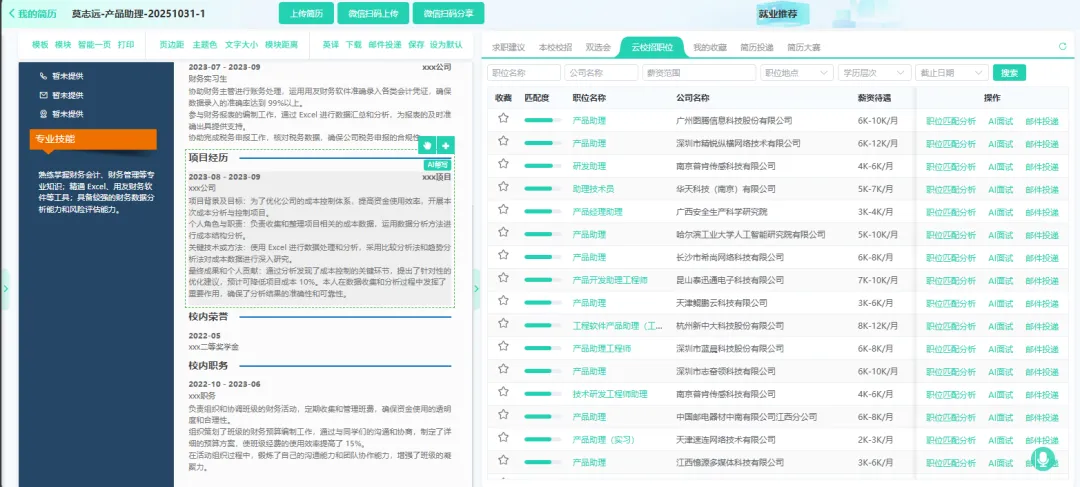Click the hand move icon above 项目经历

427,145
